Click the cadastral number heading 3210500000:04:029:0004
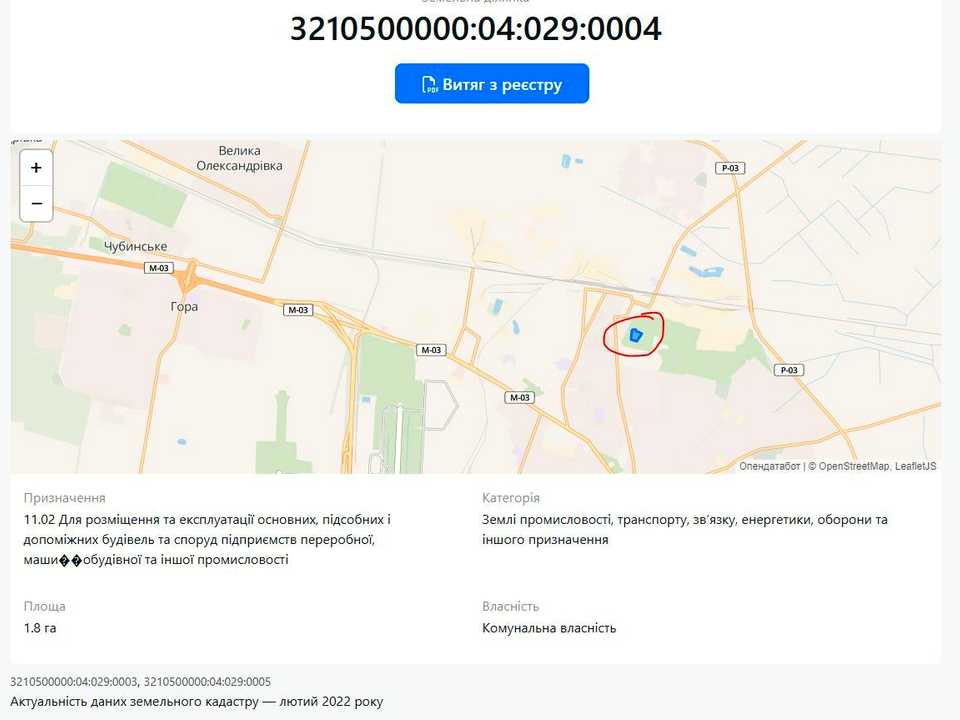960x720 pixels. pos(476,29)
